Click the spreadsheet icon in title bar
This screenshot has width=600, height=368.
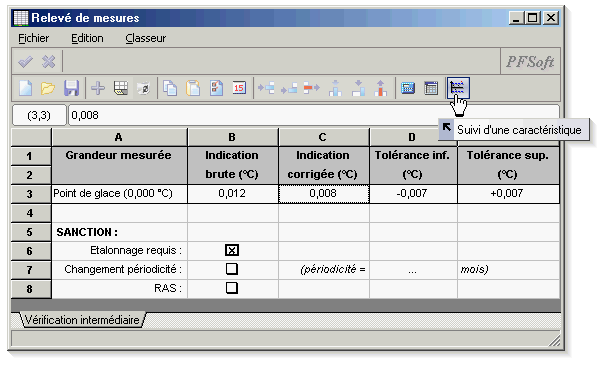pyautogui.click(x=21, y=18)
